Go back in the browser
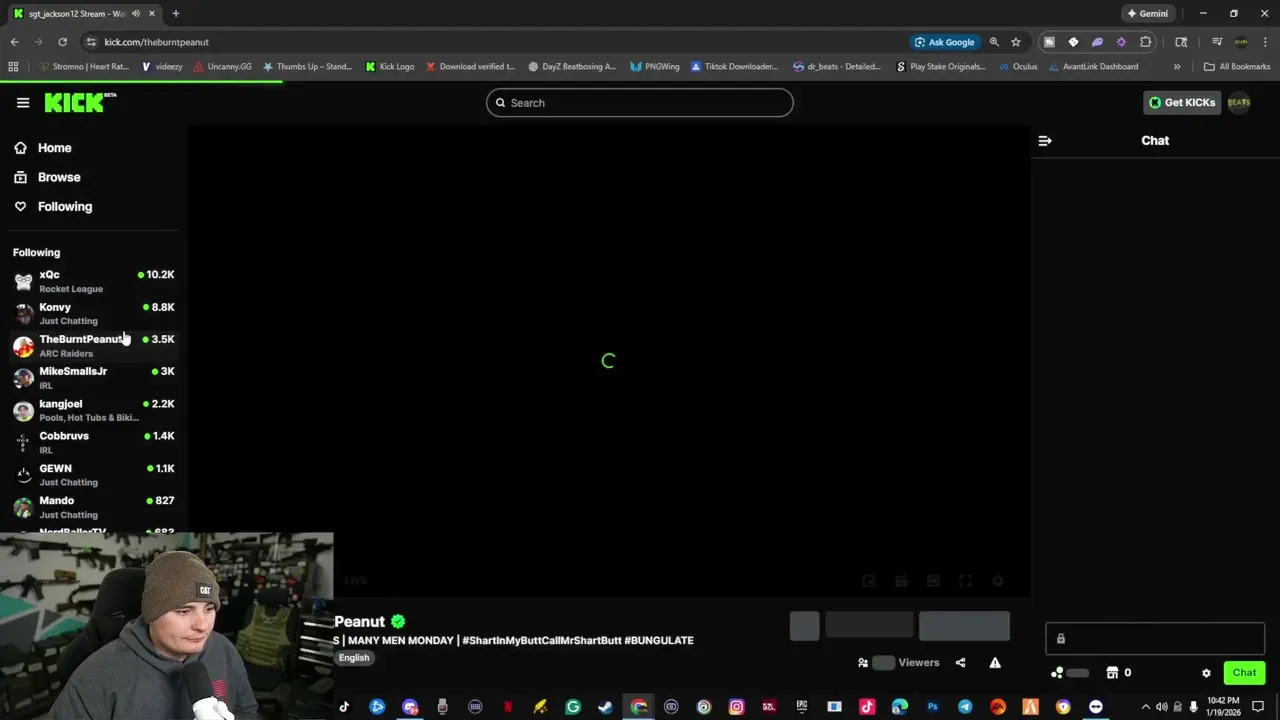Viewport: 1280px width, 720px height. tap(14, 42)
